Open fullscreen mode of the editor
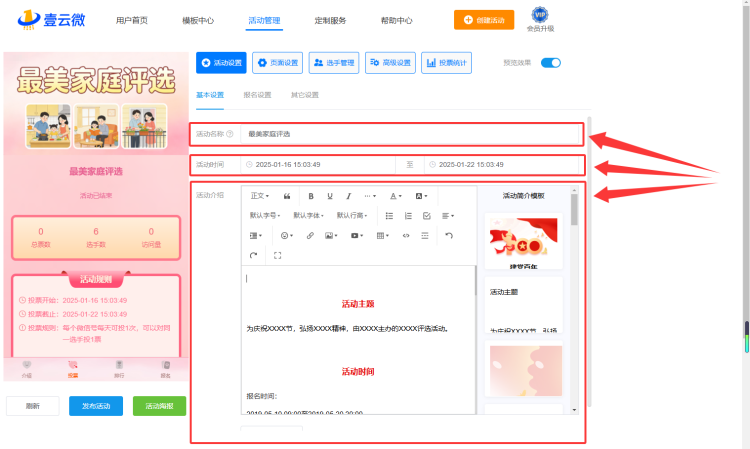 [x=277, y=255]
